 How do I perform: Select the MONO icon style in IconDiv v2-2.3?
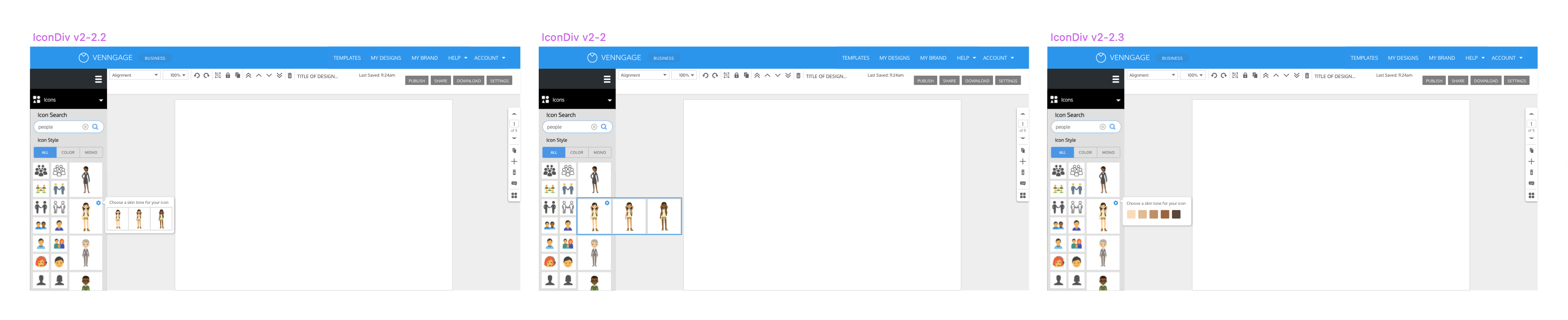(1108, 152)
